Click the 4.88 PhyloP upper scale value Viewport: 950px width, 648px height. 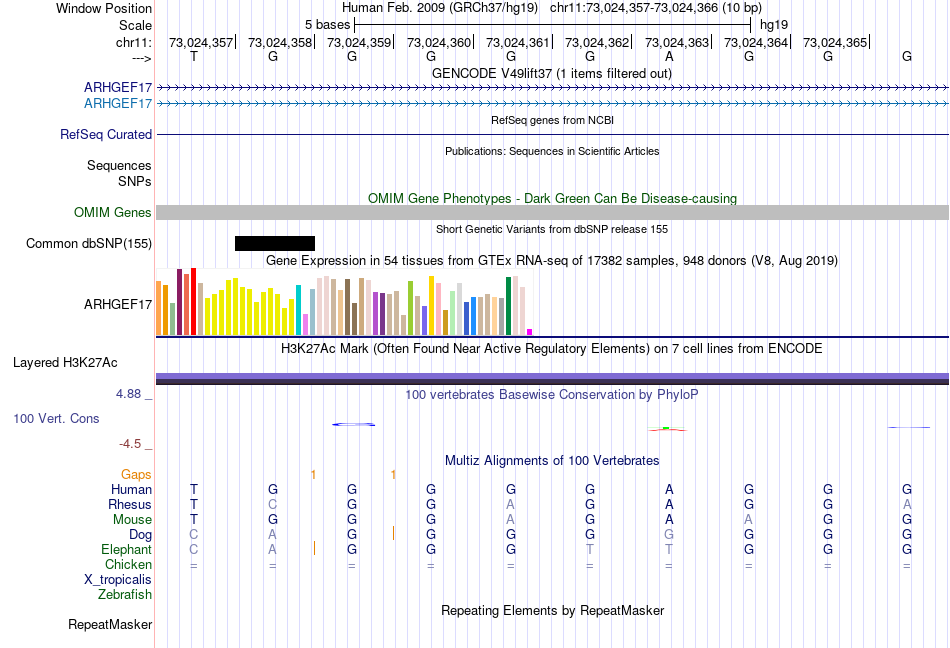[x=128, y=394]
